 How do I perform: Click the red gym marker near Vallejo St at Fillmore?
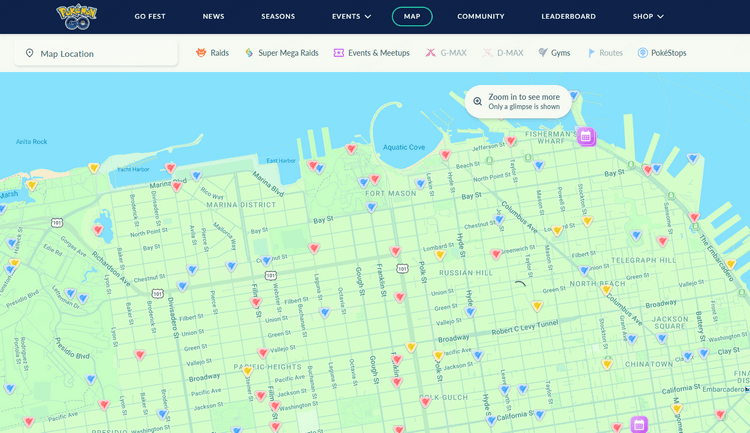(263, 354)
